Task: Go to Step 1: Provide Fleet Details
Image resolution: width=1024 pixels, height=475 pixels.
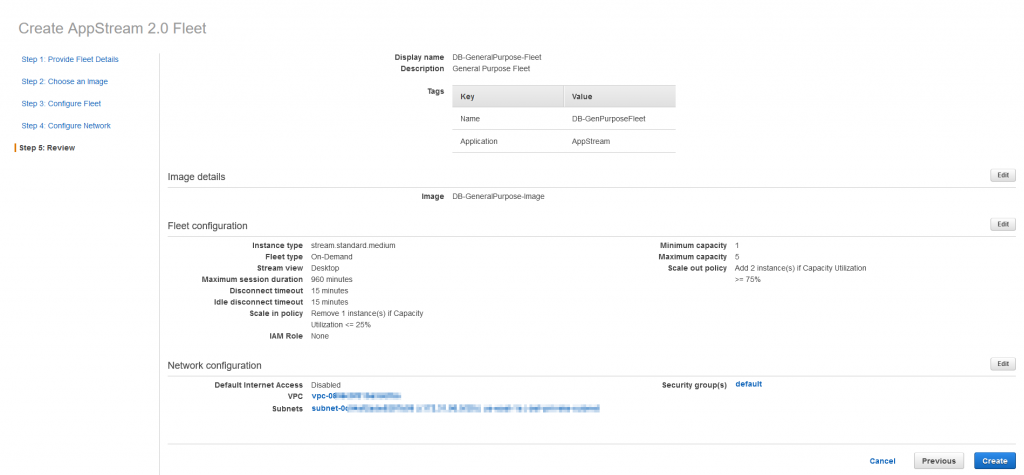Action: point(70,59)
